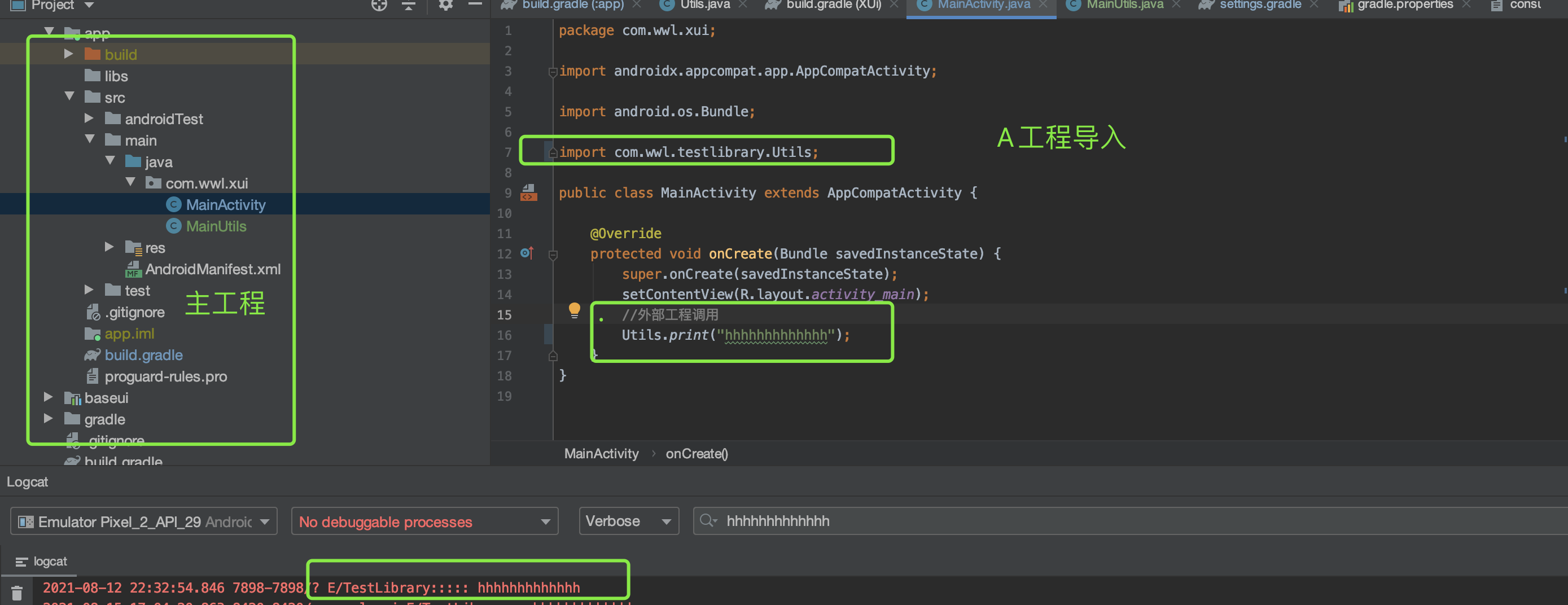This screenshot has width=1568, height=605.
Task: Click MainActivity in the breadcrumb bar
Action: click(601, 453)
